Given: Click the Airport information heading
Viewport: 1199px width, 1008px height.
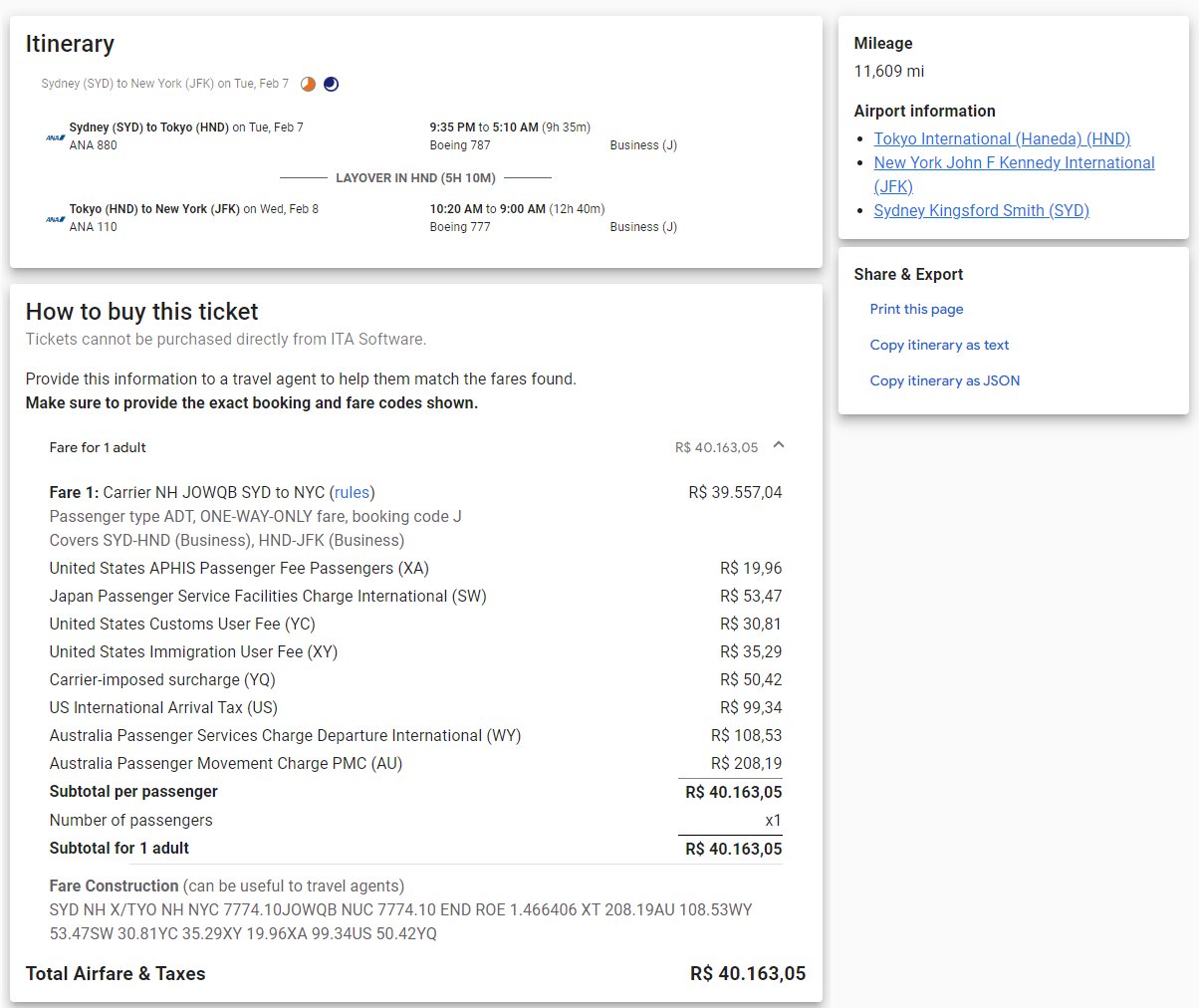Looking at the screenshot, I should (x=925, y=111).
